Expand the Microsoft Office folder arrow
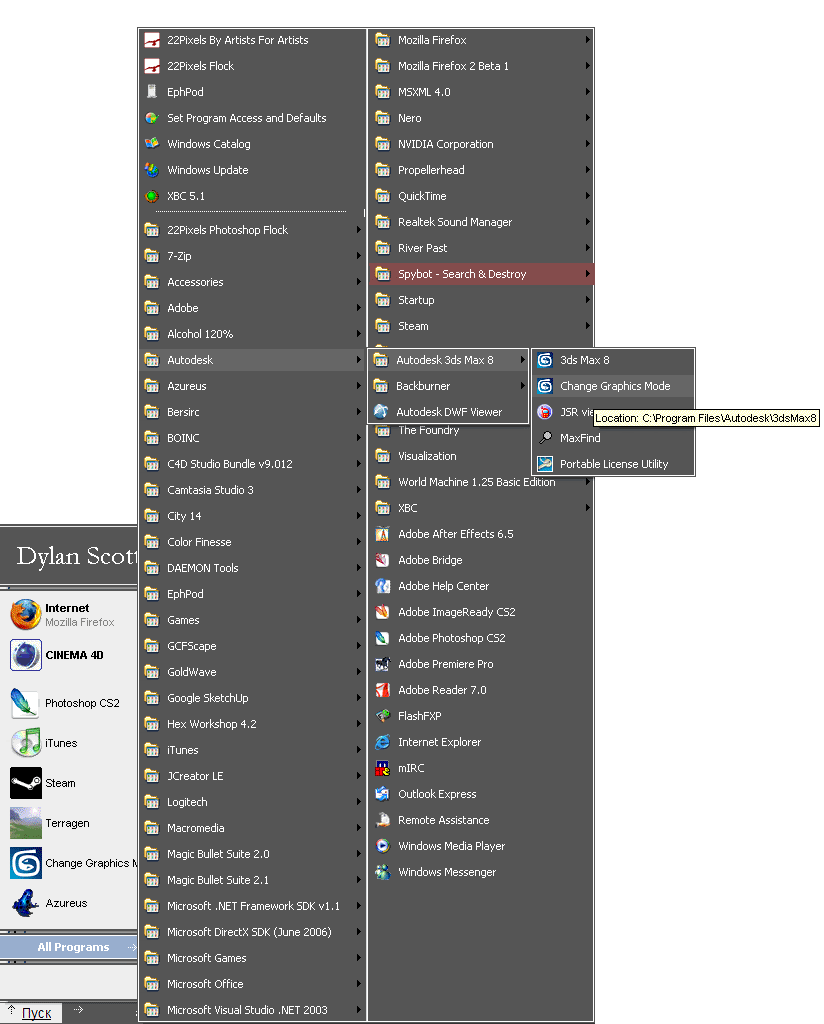This screenshot has height=1024, width=824. click(x=358, y=984)
